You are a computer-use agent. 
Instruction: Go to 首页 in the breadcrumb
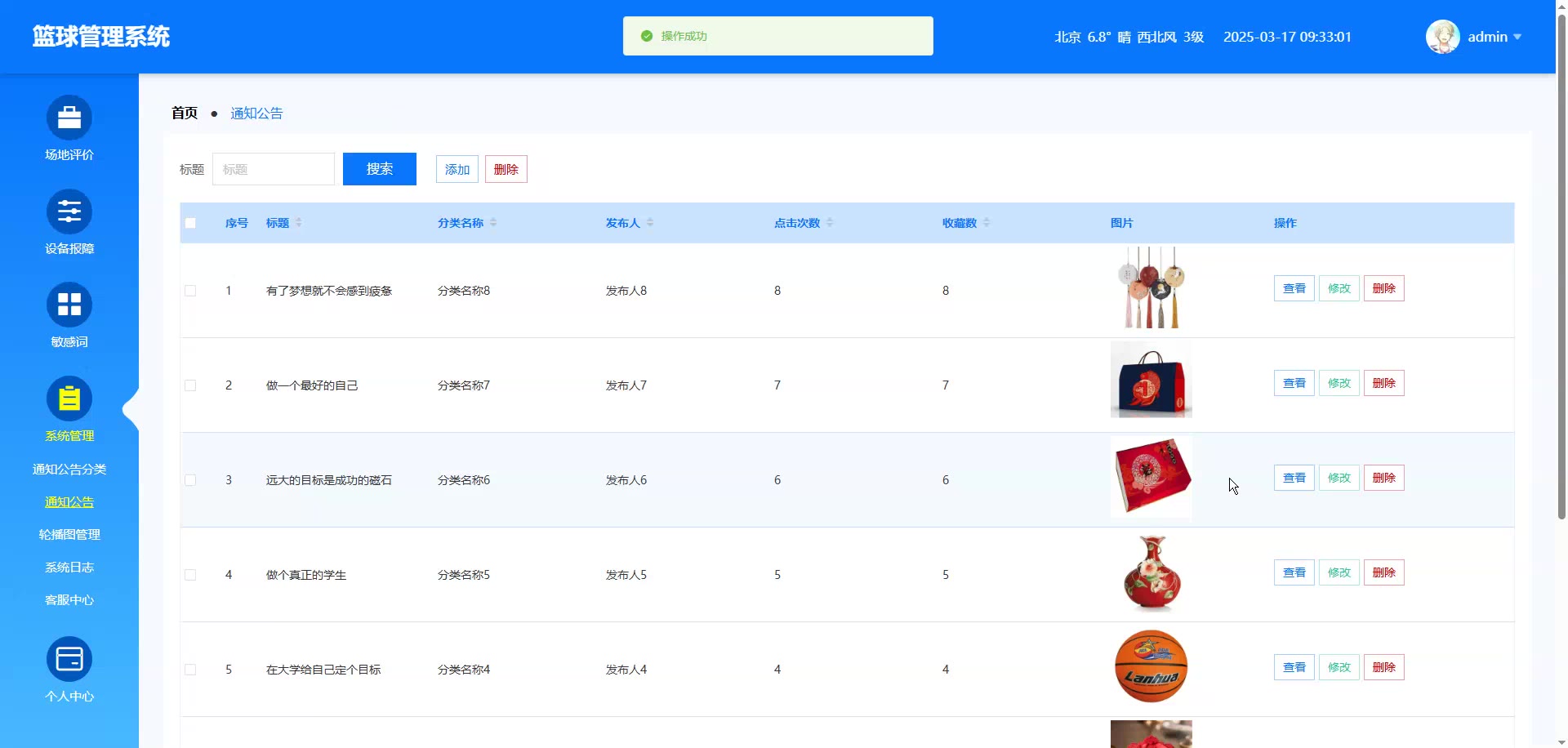coord(185,114)
